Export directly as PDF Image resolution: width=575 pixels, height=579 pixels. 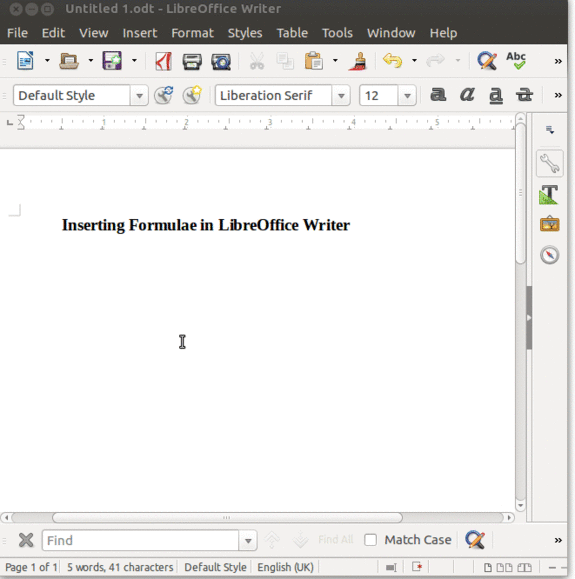(x=163, y=61)
